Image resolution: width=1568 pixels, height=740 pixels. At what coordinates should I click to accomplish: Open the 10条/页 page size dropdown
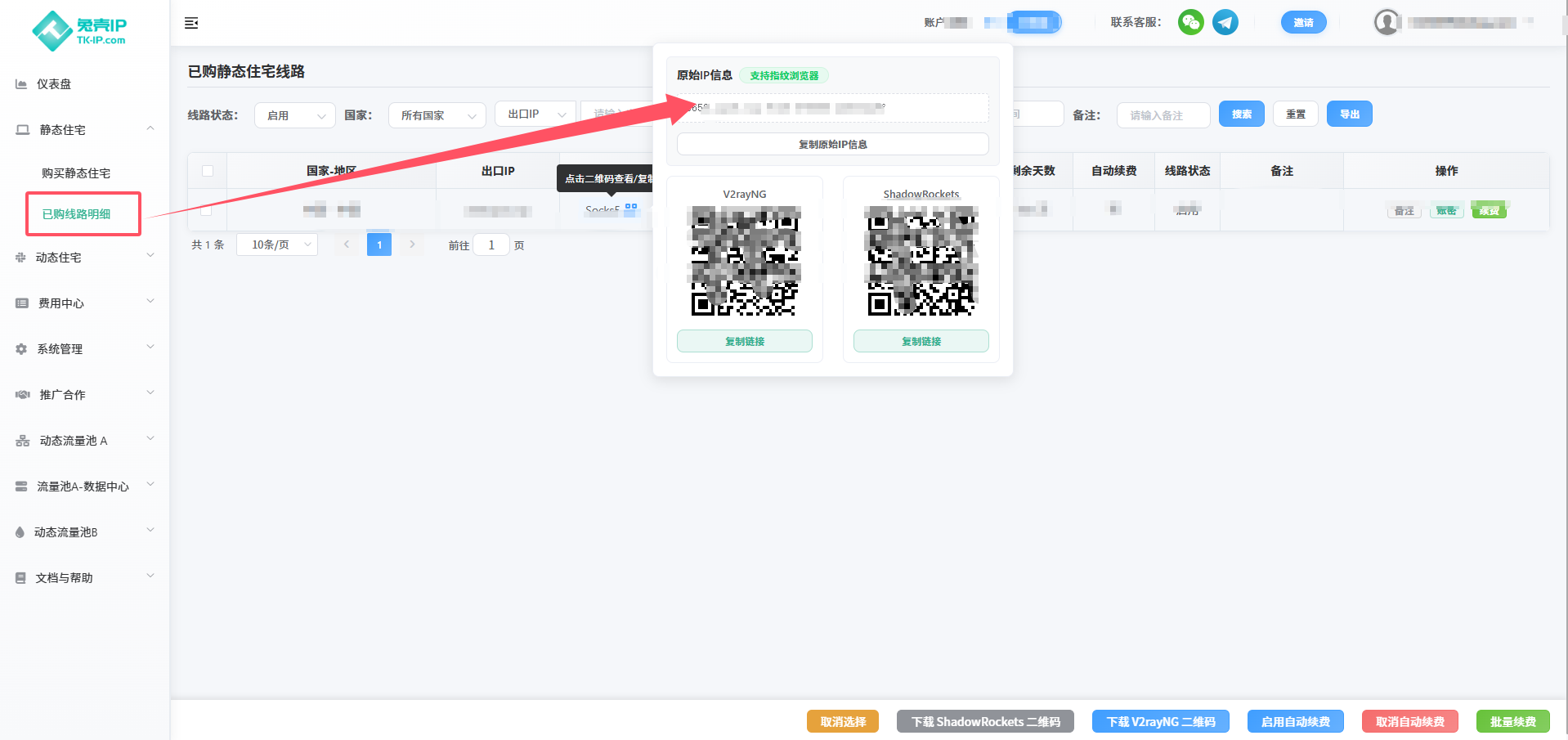[x=277, y=244]
